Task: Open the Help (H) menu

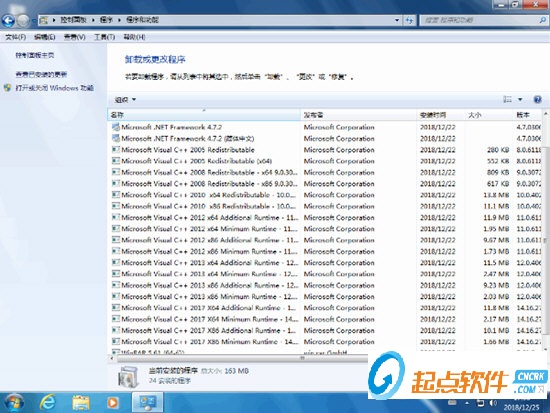Action: 134,37
